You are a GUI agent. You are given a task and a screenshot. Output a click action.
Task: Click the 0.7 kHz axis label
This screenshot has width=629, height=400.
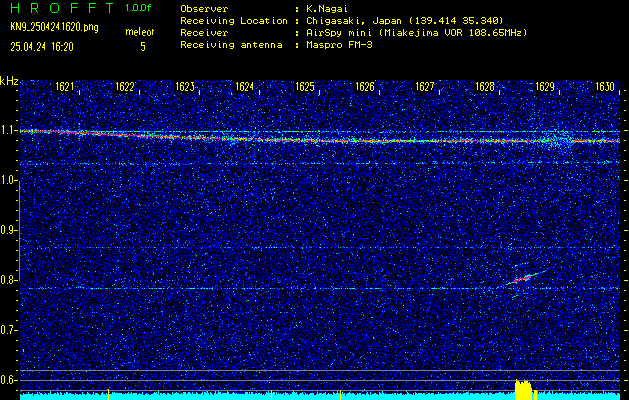tap(7, 330)
